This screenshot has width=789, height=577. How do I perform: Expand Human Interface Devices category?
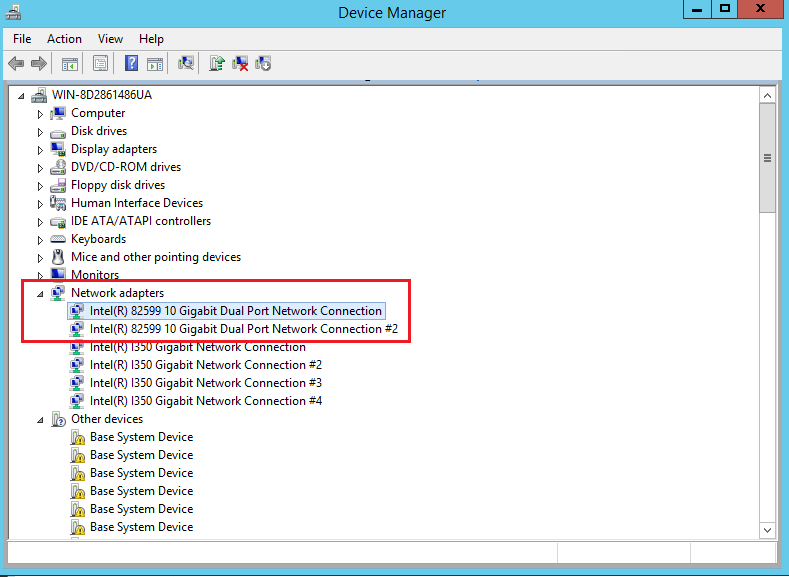coord(40,204)
